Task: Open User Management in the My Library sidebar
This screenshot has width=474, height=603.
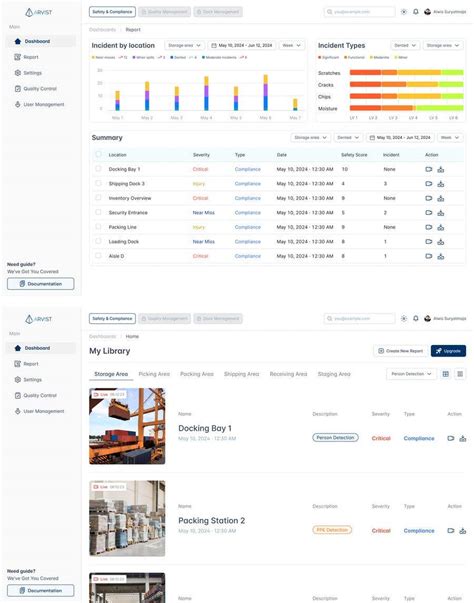Action: (x=39, y=411)
